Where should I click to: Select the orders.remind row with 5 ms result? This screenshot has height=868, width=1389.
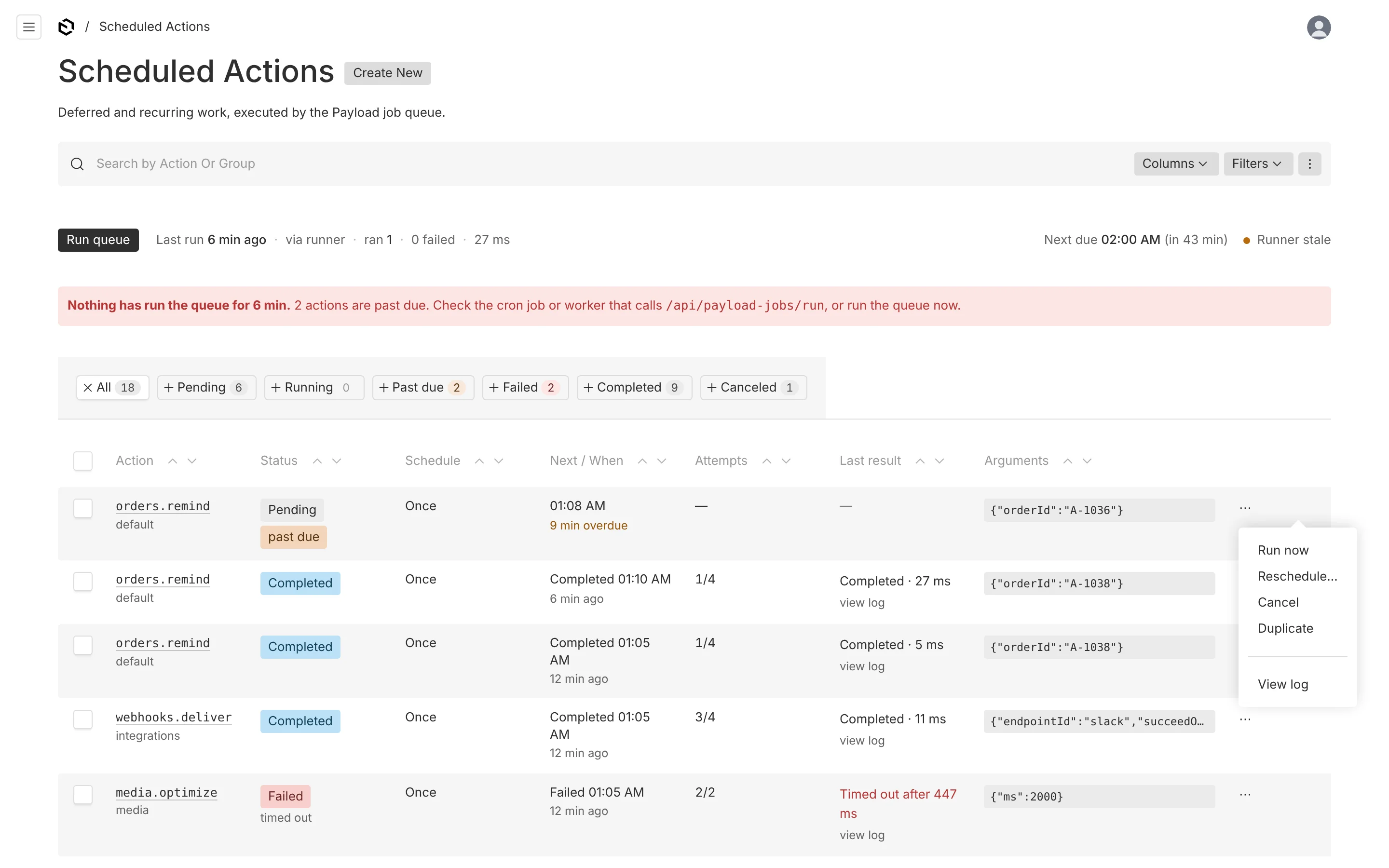click(x=82, y=645)
